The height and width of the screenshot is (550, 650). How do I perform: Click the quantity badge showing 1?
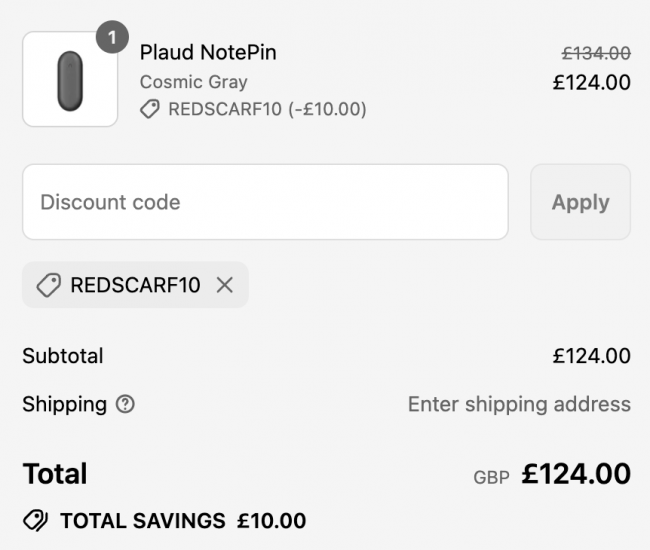pyautogui.click(x=112, y=37)
